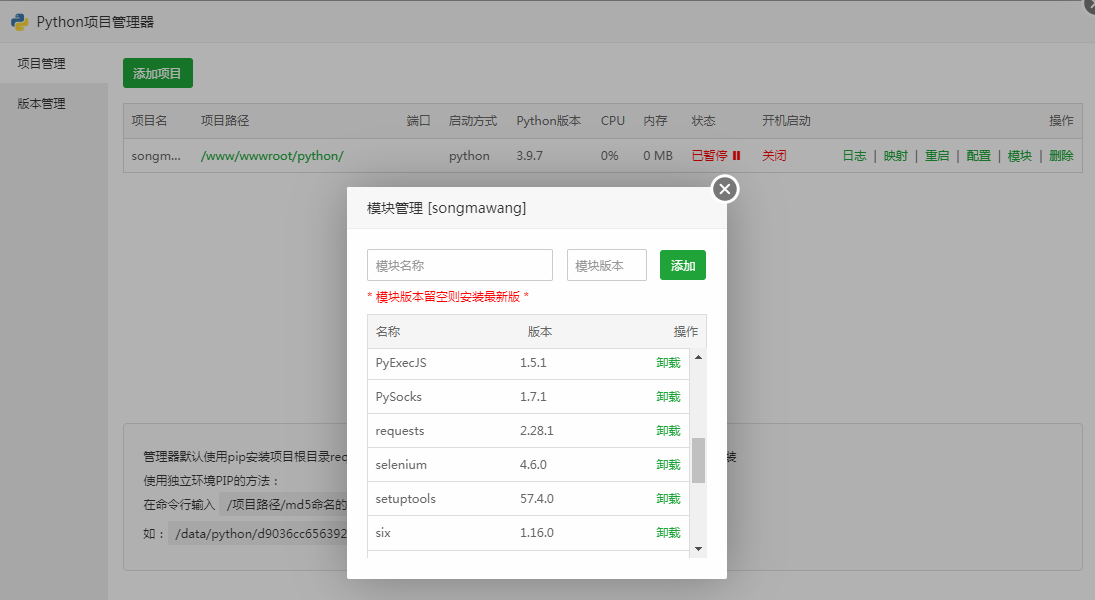Image resolution: width=1095 pixels, height=600 pixels.
Task: Click the 0 MB memory cell
Action: click(x=658, y=156)
